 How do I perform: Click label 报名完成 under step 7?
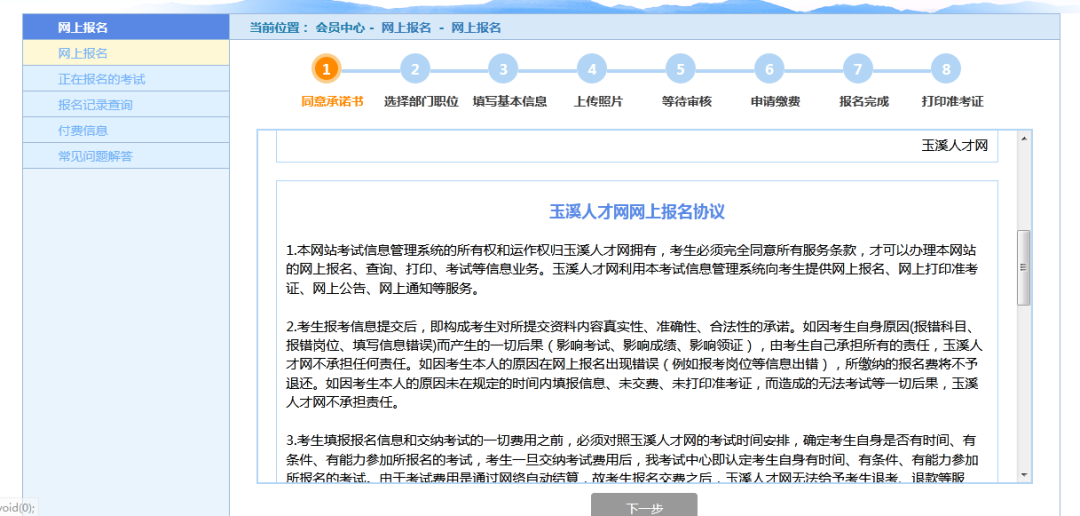pos(864,101)
